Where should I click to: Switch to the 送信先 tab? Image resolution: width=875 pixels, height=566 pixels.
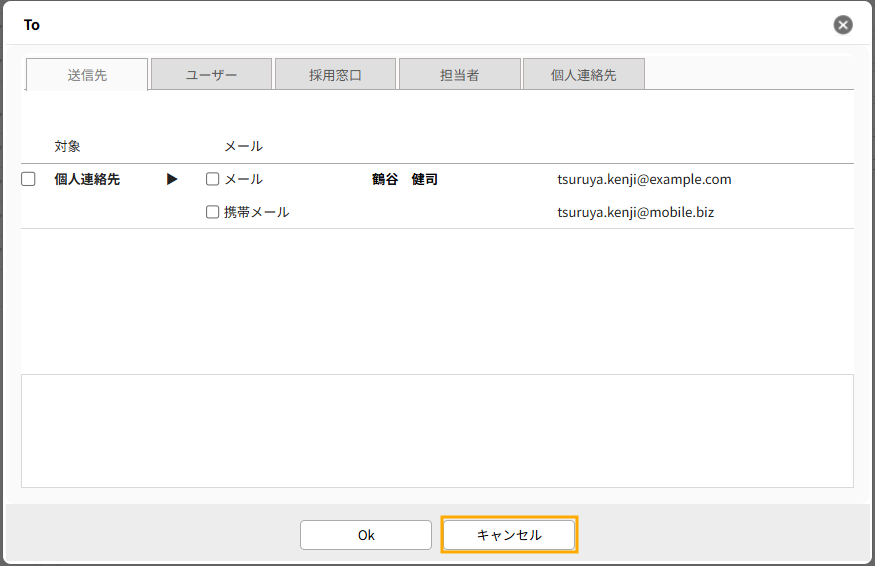tap(87, 75)
